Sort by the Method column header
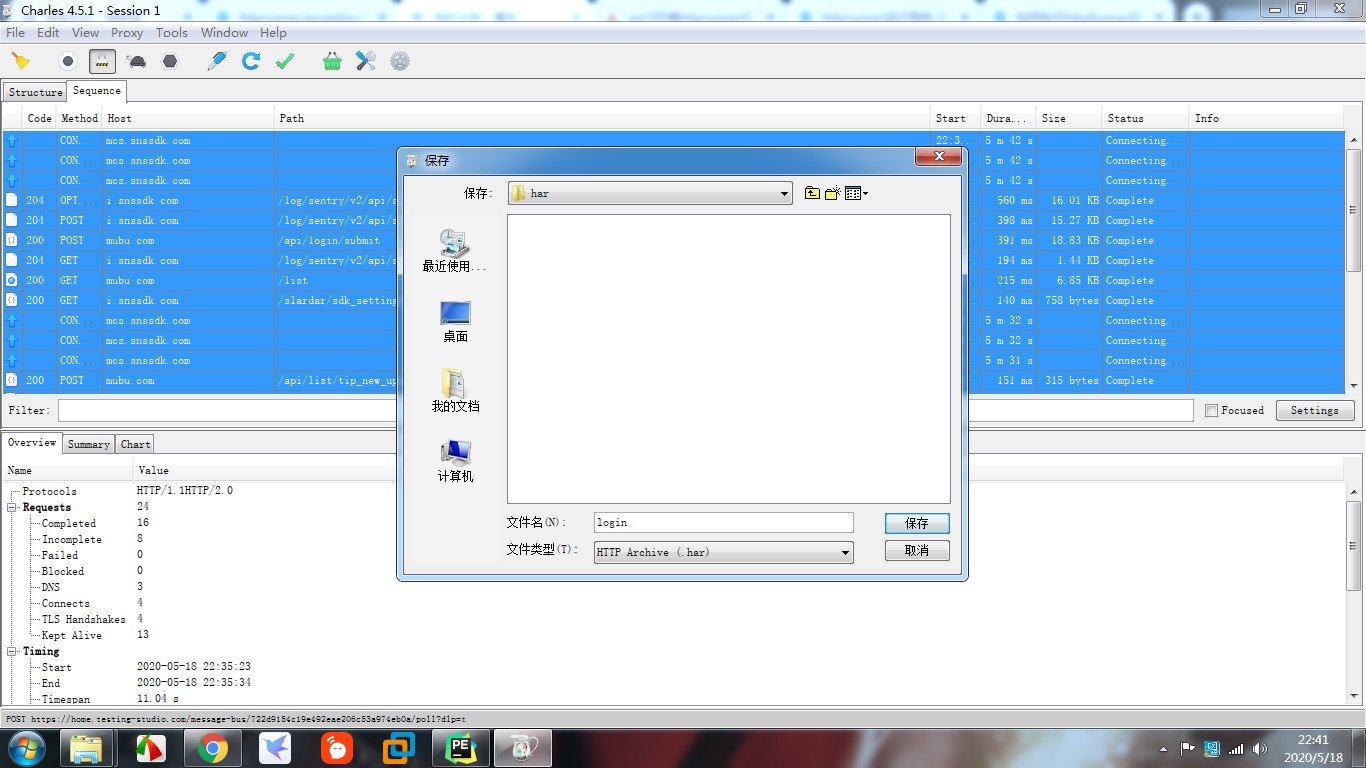 click(80, 118)
